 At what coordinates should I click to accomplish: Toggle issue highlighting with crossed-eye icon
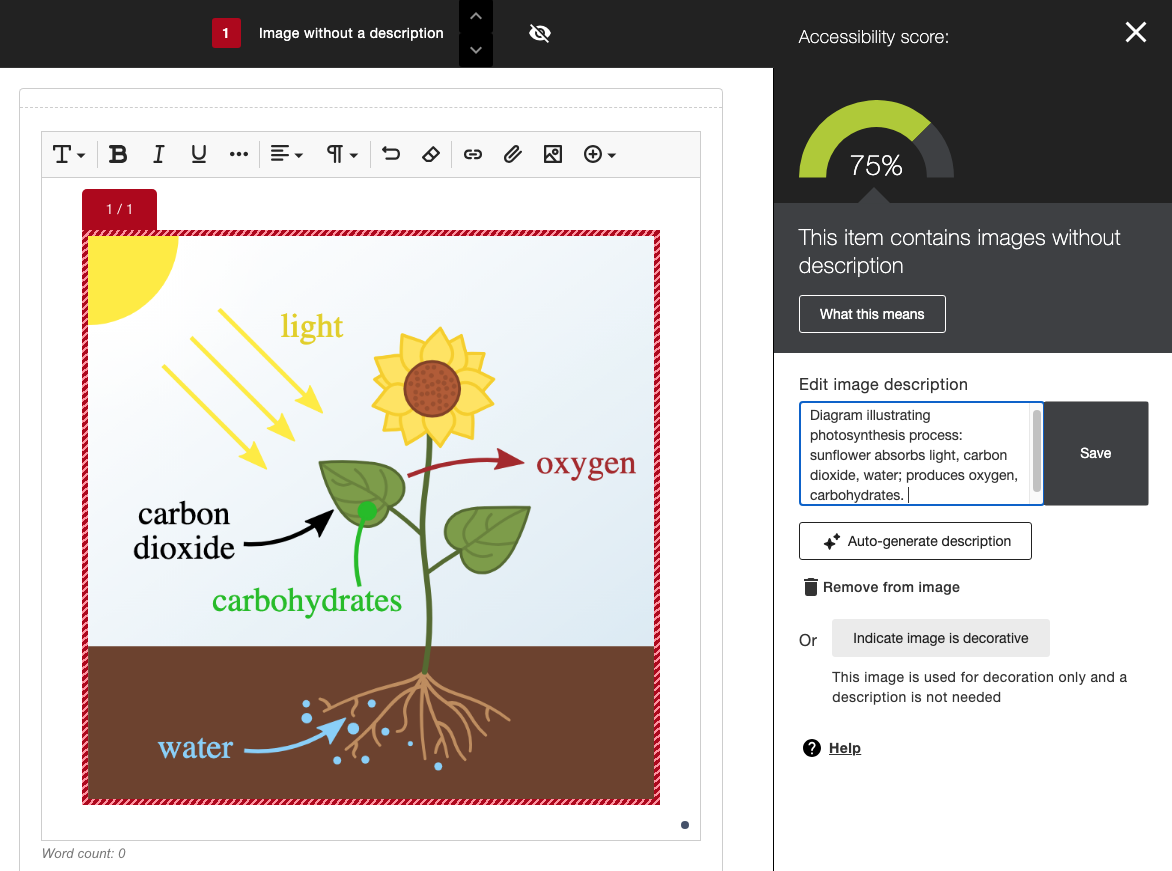pos(540,34)
